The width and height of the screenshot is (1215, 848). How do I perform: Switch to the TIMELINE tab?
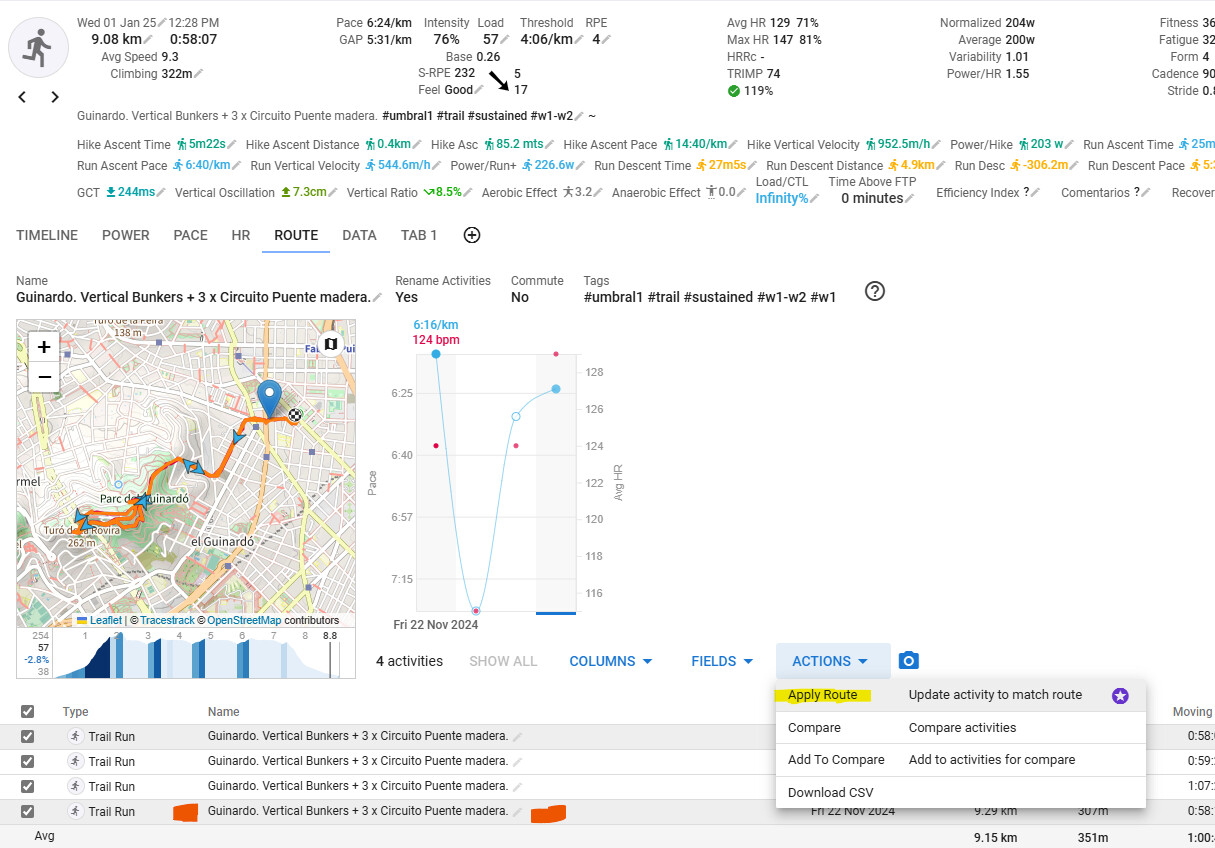click(x=47, y=235)
